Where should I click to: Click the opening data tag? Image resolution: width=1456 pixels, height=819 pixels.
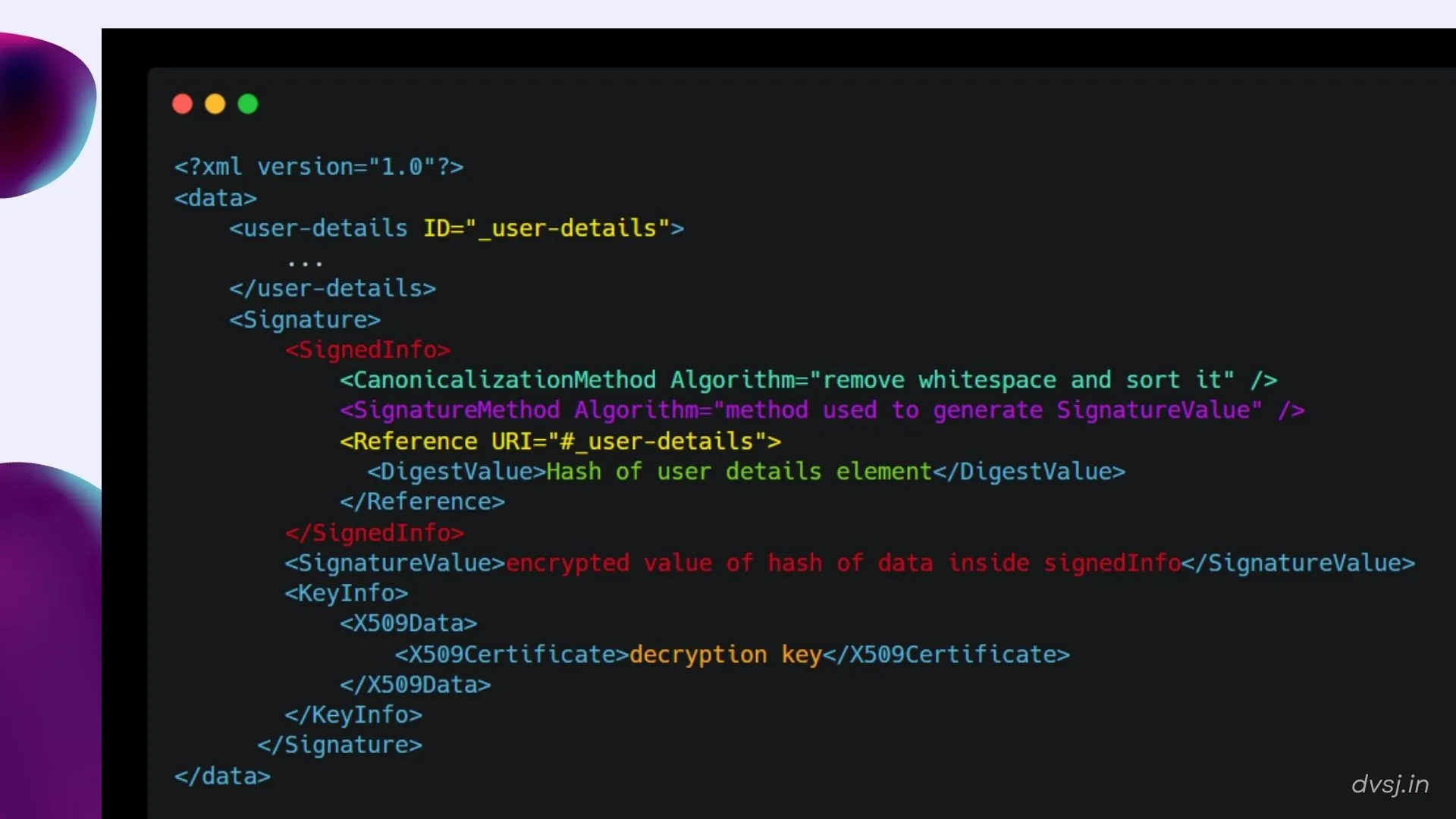(x=215, y=198)
